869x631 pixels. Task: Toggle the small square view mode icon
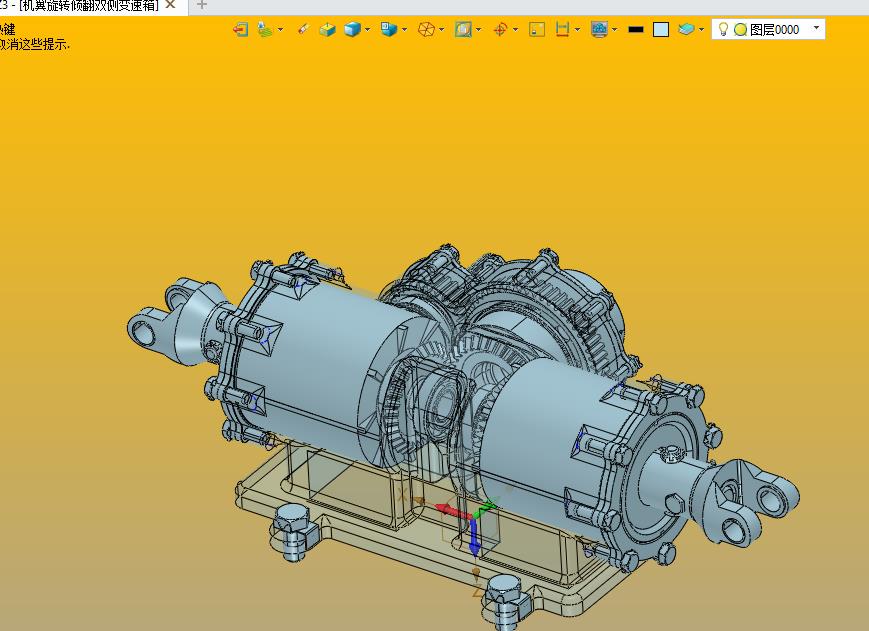click(x=537, y=29)
